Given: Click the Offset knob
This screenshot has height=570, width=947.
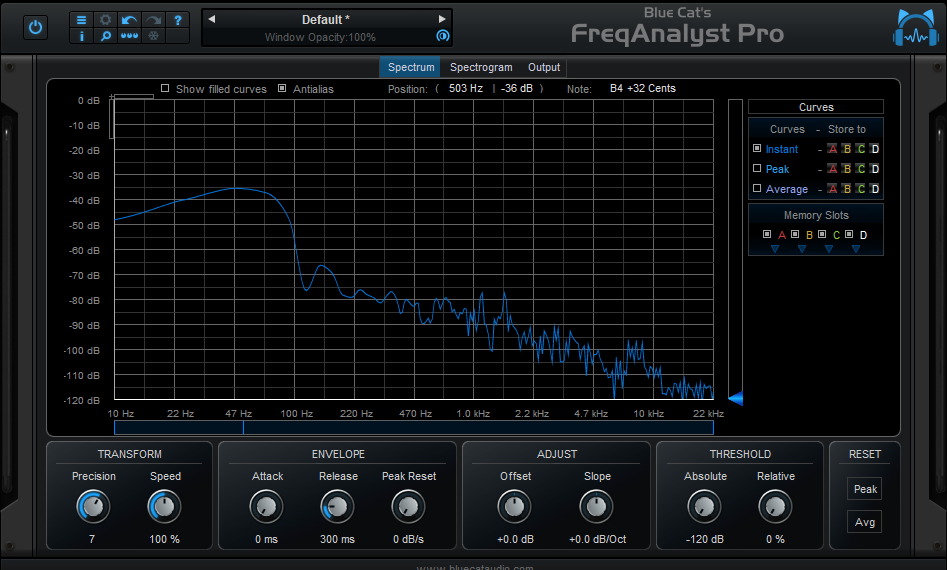Looking at the screenshot, I should (x=515, y=507).
